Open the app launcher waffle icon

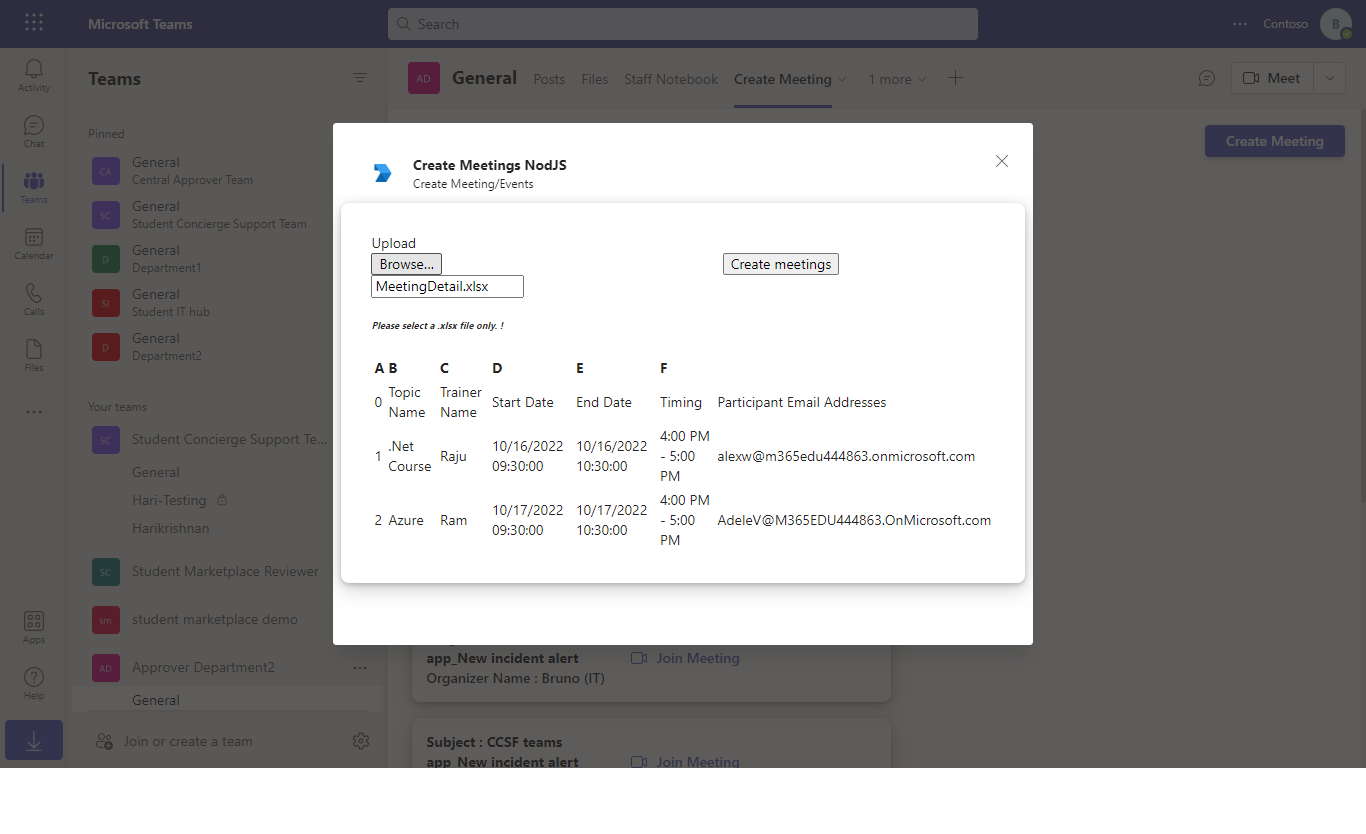pos(34,23)
